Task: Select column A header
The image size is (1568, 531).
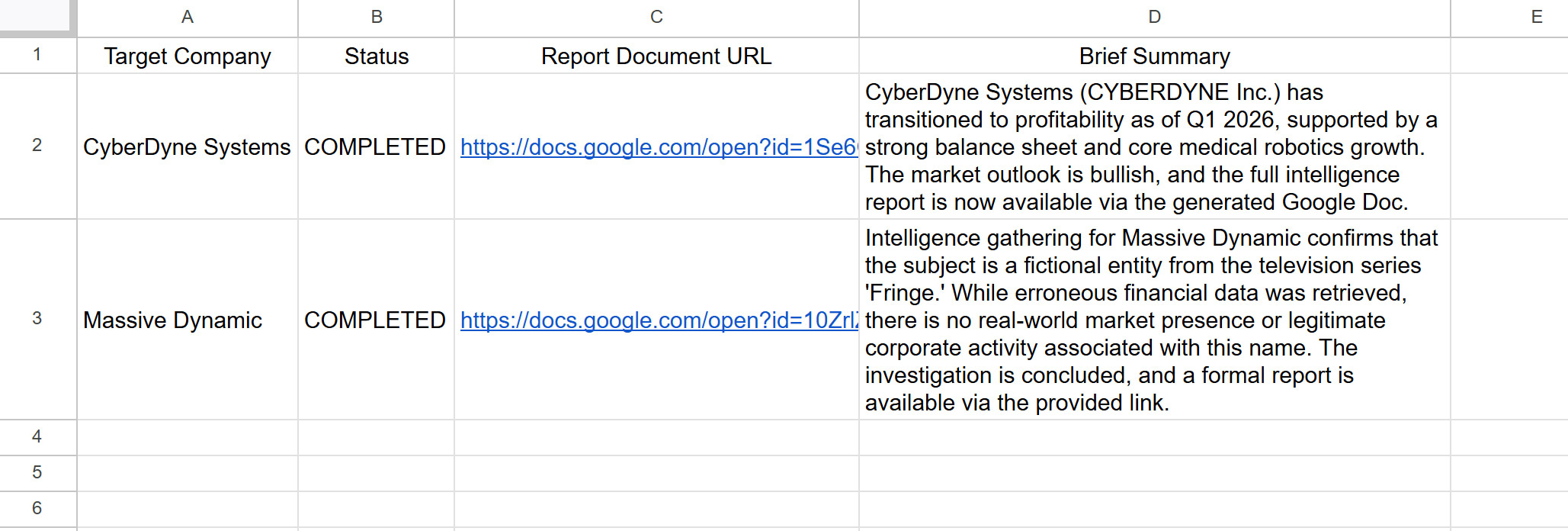Action: [188, 18]
